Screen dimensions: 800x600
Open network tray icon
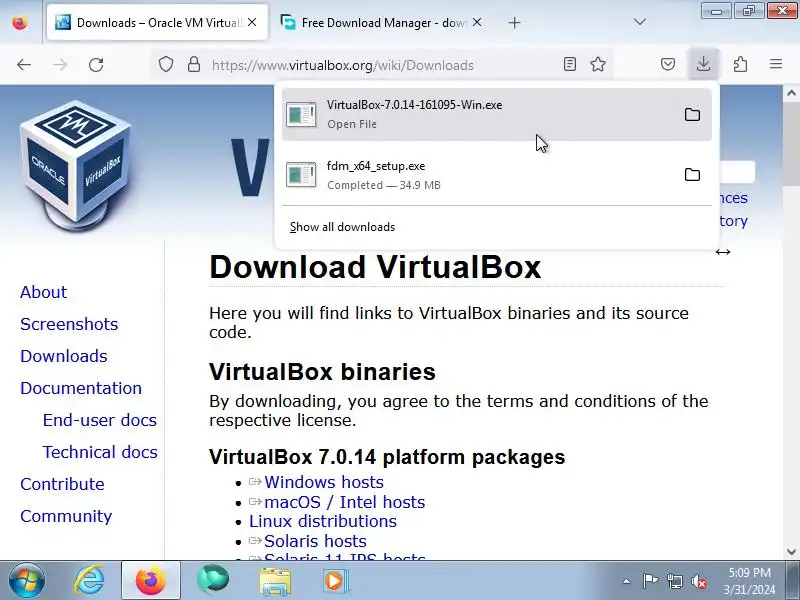tap(675, 581)
